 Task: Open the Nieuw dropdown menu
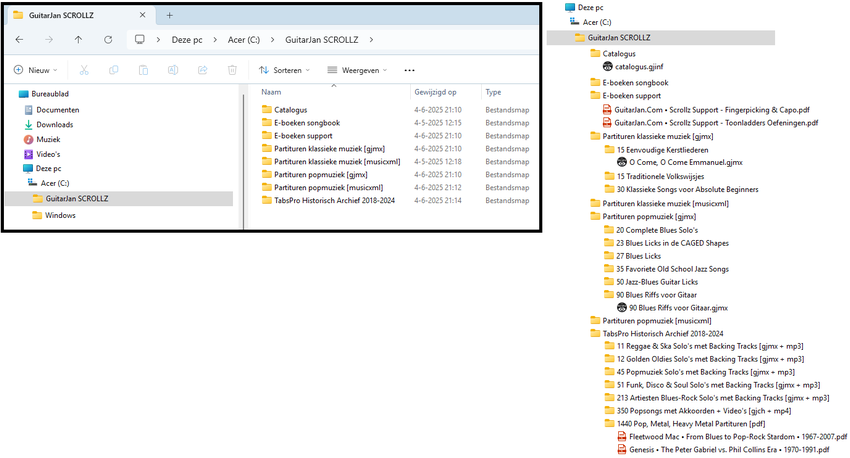point(36,70)
